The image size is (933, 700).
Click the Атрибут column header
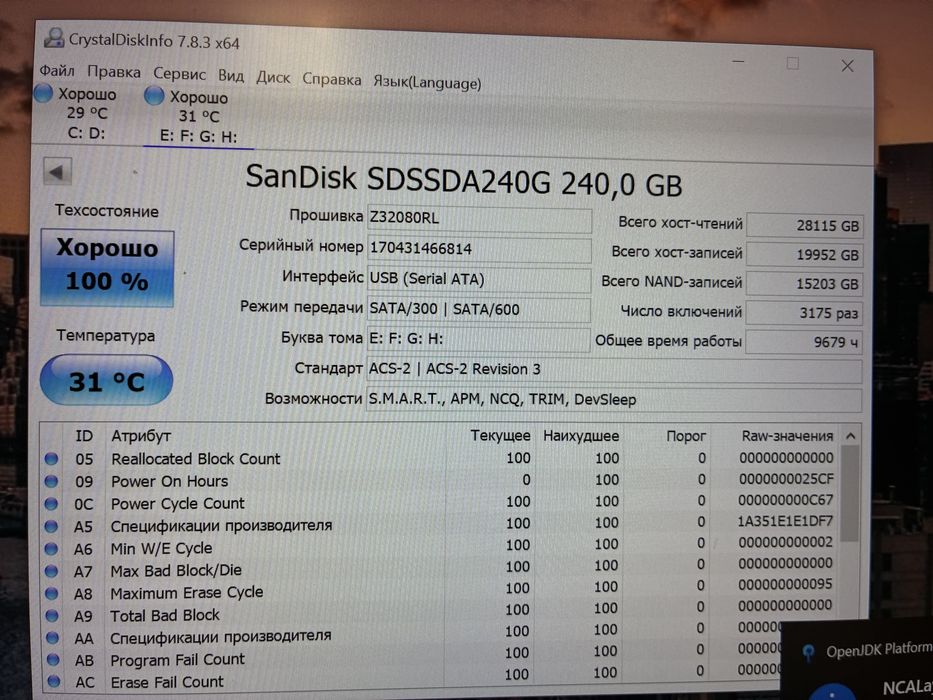pyautogui.click(x=140, y=436)
